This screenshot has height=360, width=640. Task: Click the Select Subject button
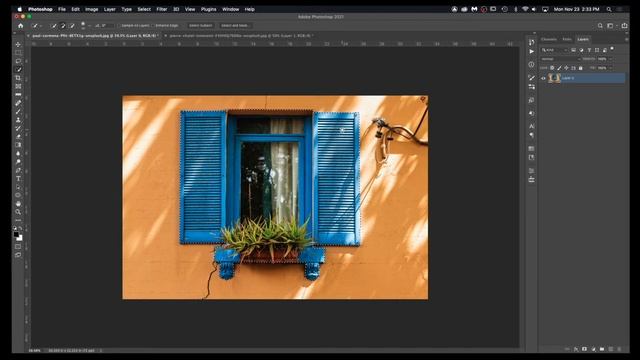click(x=200, y=25)
